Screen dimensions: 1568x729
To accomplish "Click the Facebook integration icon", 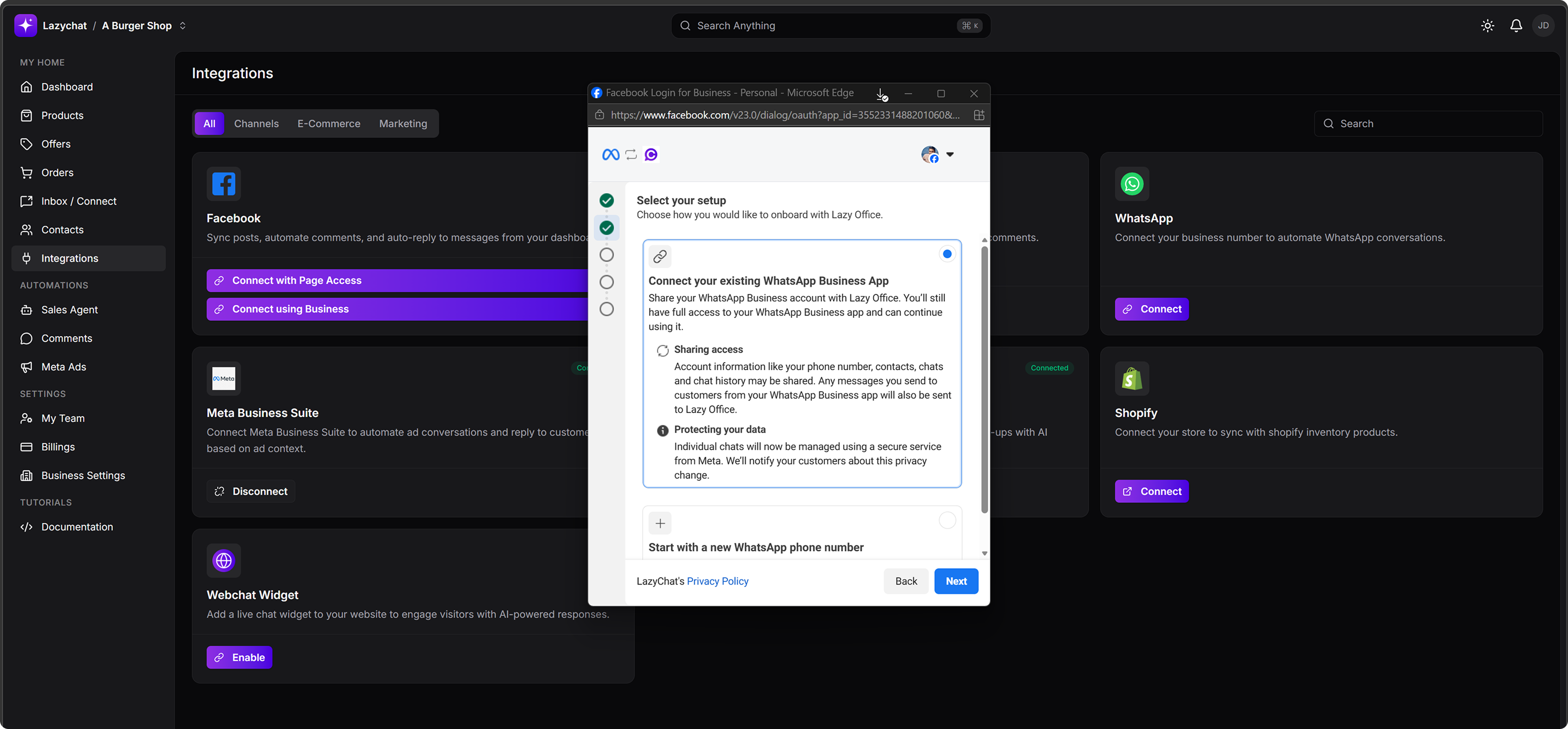I will pyautogui.click(x=223, y=184).
